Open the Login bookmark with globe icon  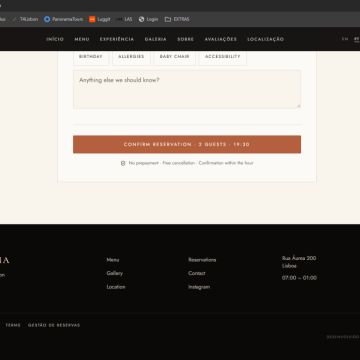pos(148,19)
